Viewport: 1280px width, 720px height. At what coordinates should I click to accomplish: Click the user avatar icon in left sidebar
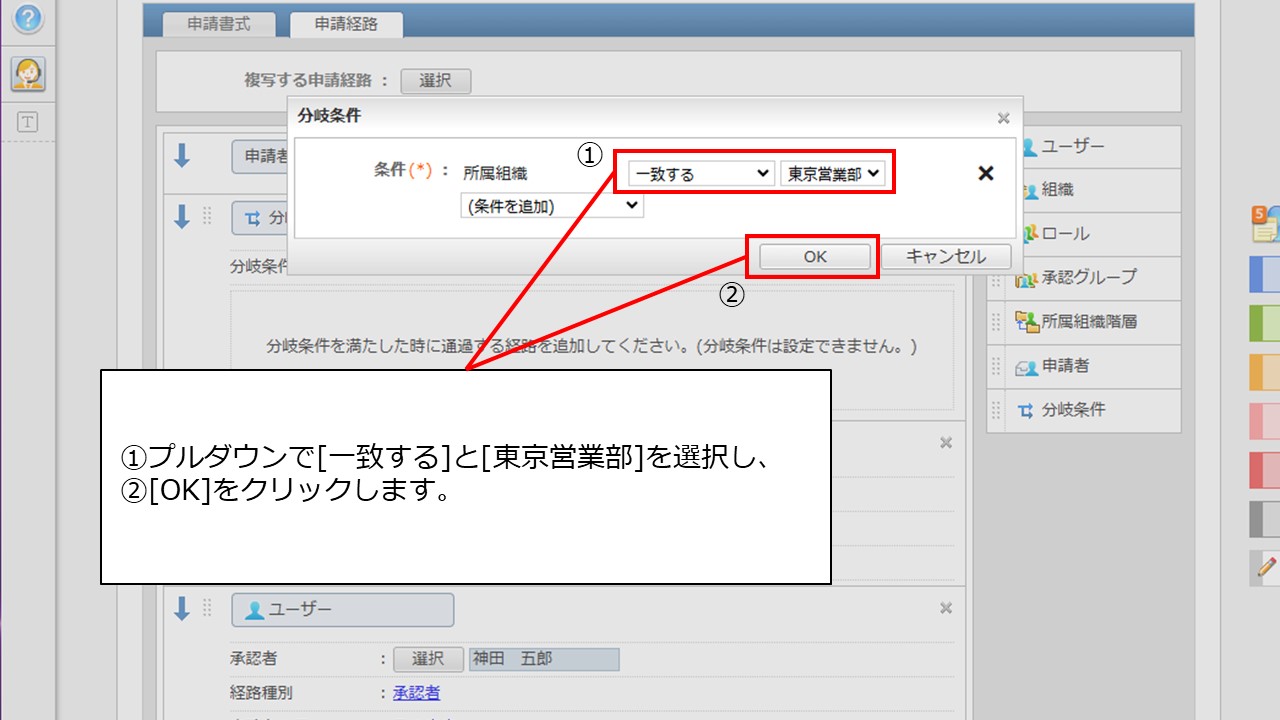(x=28, y=73)
